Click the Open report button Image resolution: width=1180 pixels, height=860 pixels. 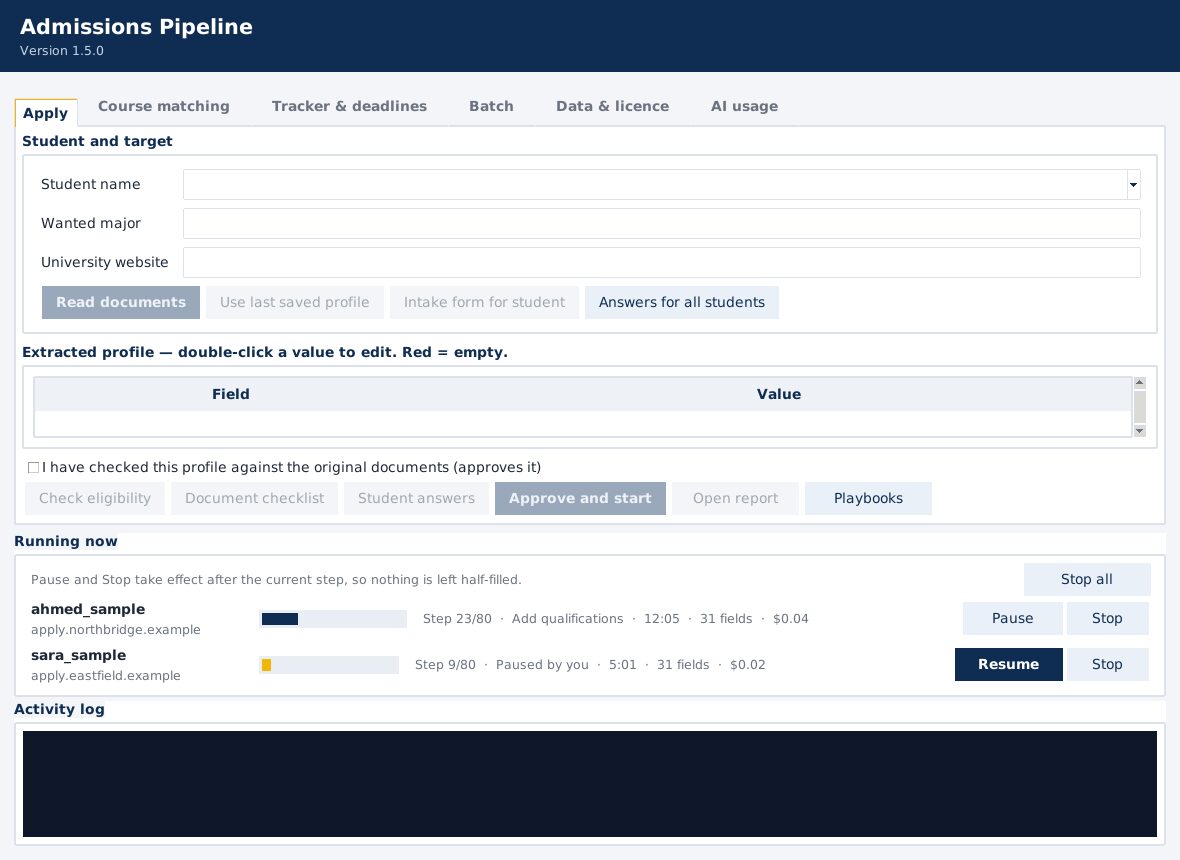pyautogui.click(x=735, y=499)
